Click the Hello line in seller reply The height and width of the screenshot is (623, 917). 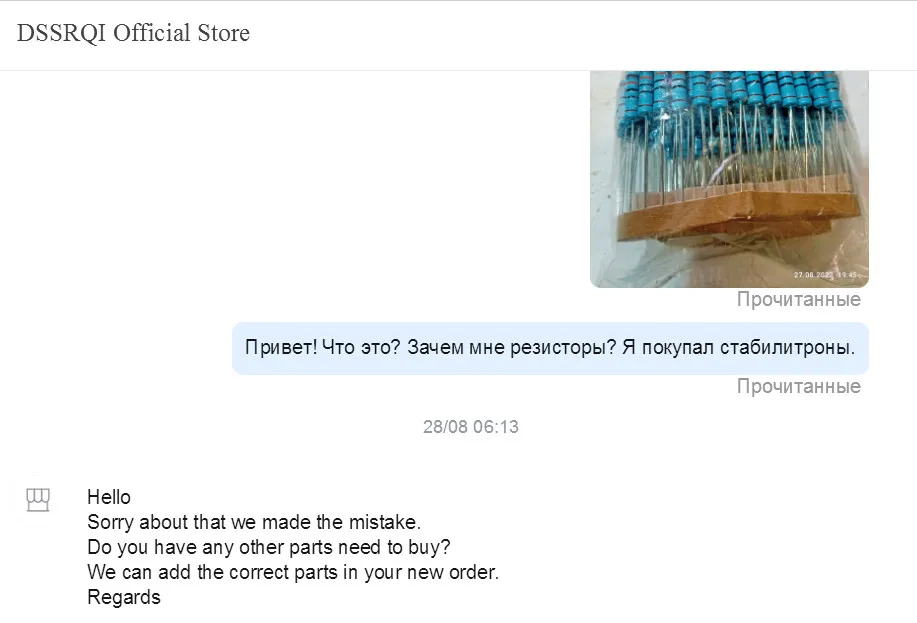pyautogui.click(x=109, y=497)
